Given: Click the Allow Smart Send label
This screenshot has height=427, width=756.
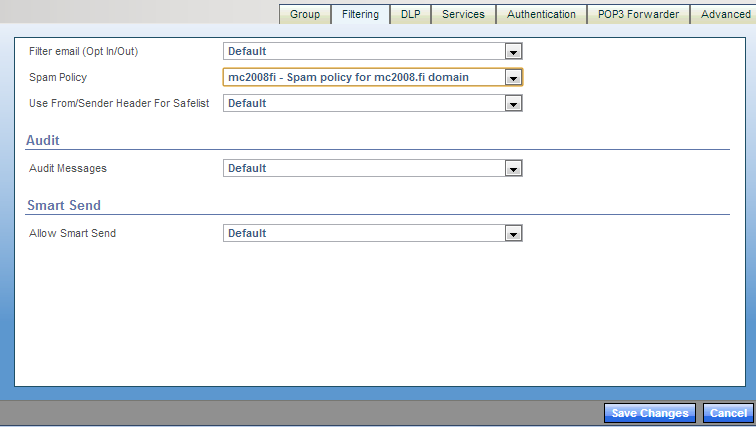Looking at the screenshot, I should [72, 233].
